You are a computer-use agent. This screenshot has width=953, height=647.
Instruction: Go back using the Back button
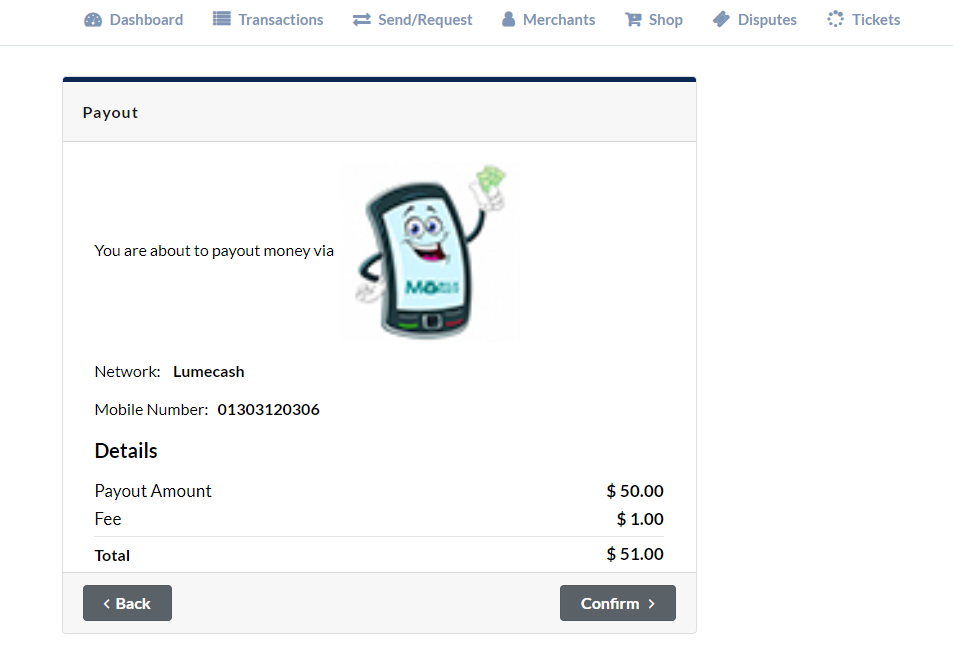click(127, 603)
